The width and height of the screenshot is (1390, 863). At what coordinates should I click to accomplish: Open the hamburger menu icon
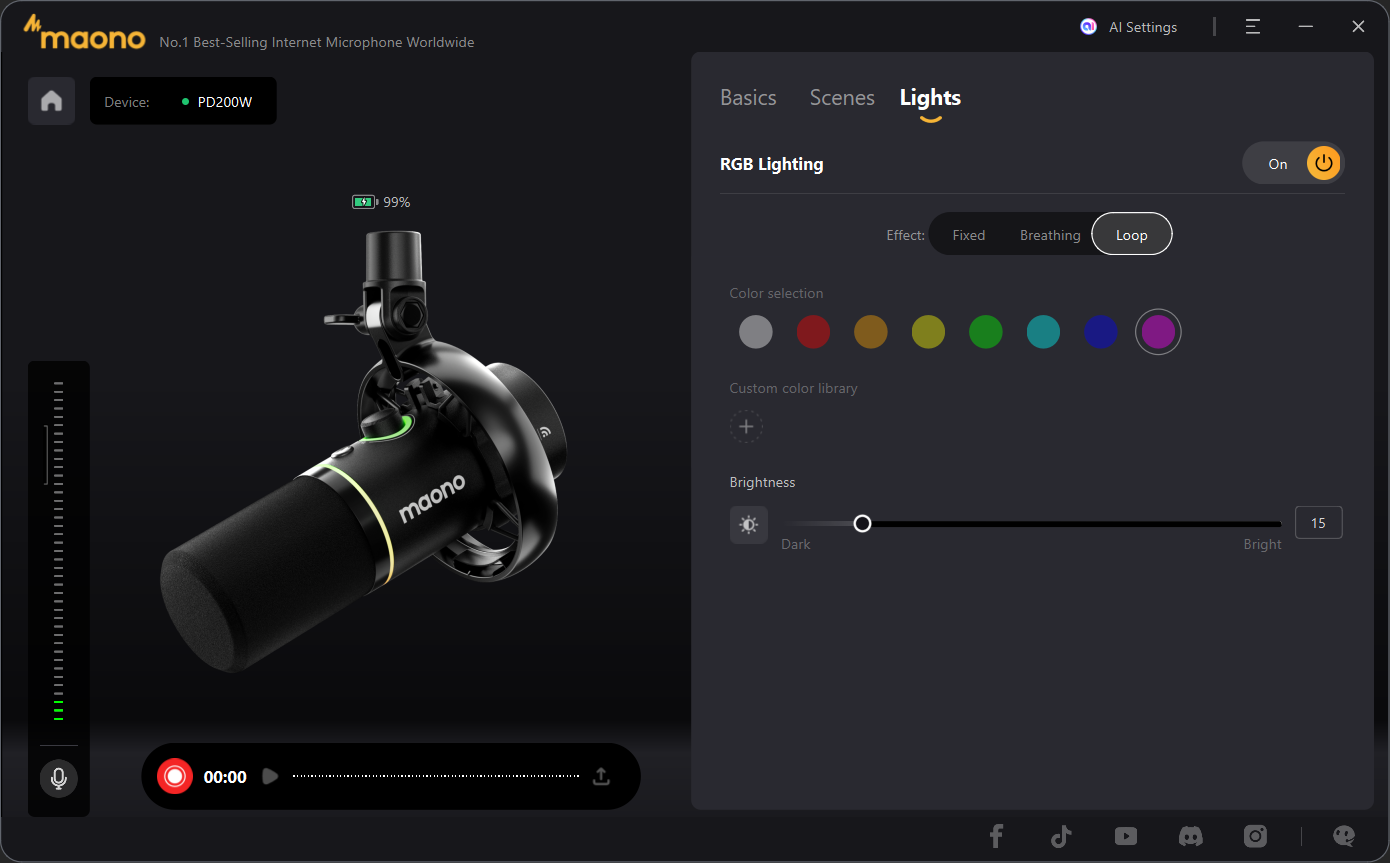click(1253, 27)
